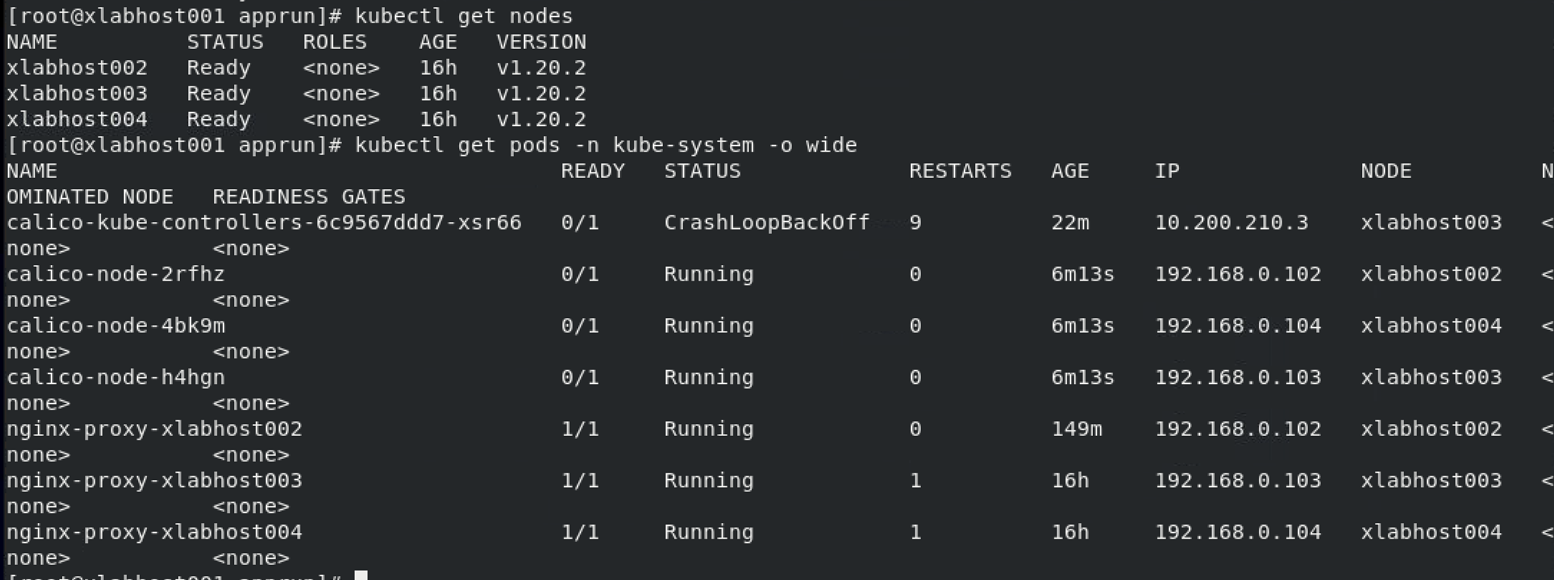This screenshot has width=1554, height=580.
Task: Click the 'kubectl get nodes' command text
Action: pyautogui.click(x=464, y=16)
